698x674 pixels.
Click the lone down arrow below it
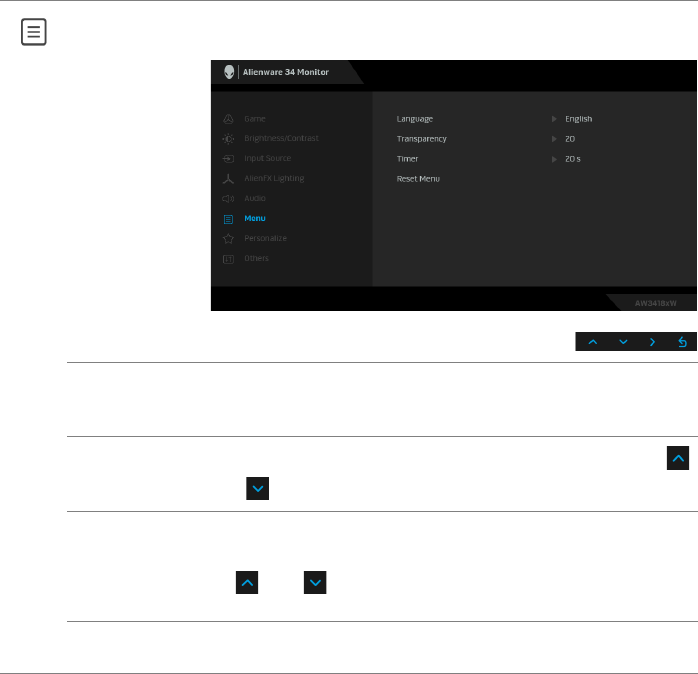[x=257, y=488]
